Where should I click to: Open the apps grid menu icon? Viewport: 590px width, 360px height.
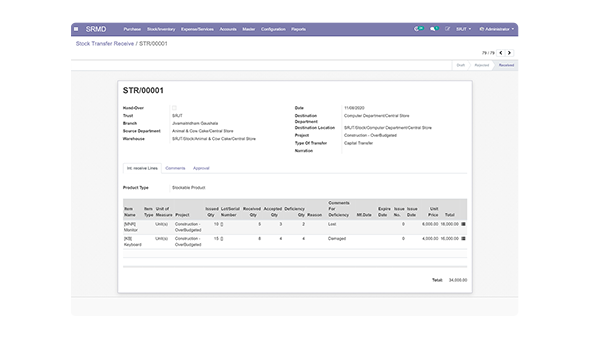(76, 29)
